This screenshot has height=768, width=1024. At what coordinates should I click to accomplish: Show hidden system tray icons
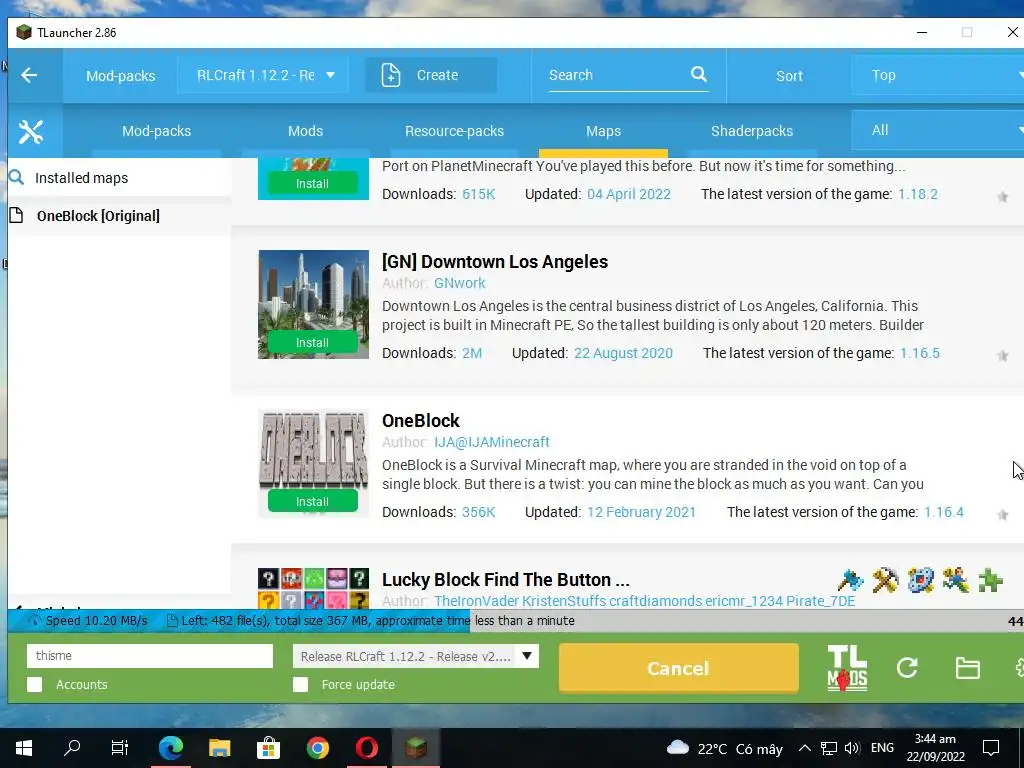(x=805, y=748)
